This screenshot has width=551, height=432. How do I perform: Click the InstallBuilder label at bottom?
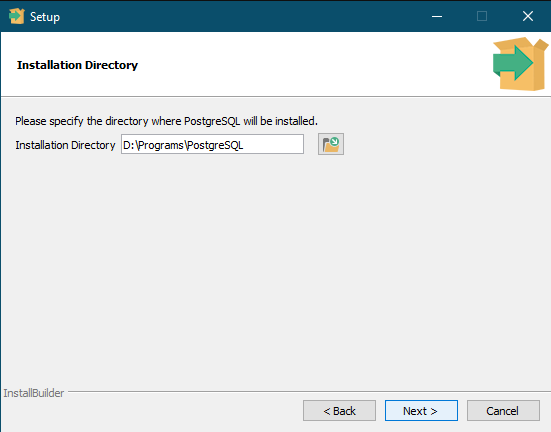[34, 393]
